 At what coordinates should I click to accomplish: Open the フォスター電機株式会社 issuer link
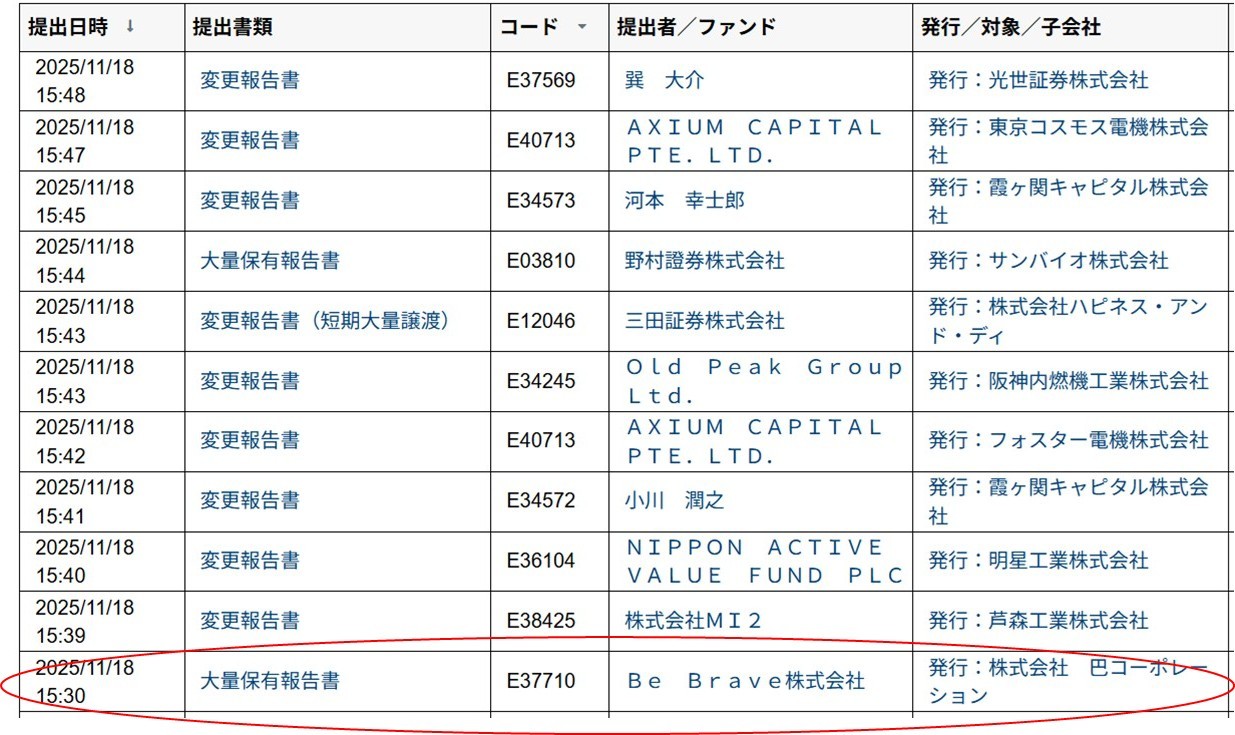pyautogui.click(x=1068, y=441)
